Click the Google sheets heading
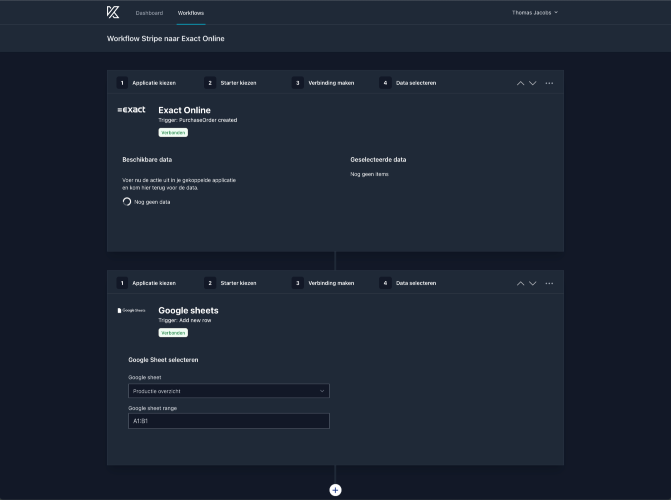671x500 pixels. click(x=188, y=310)
